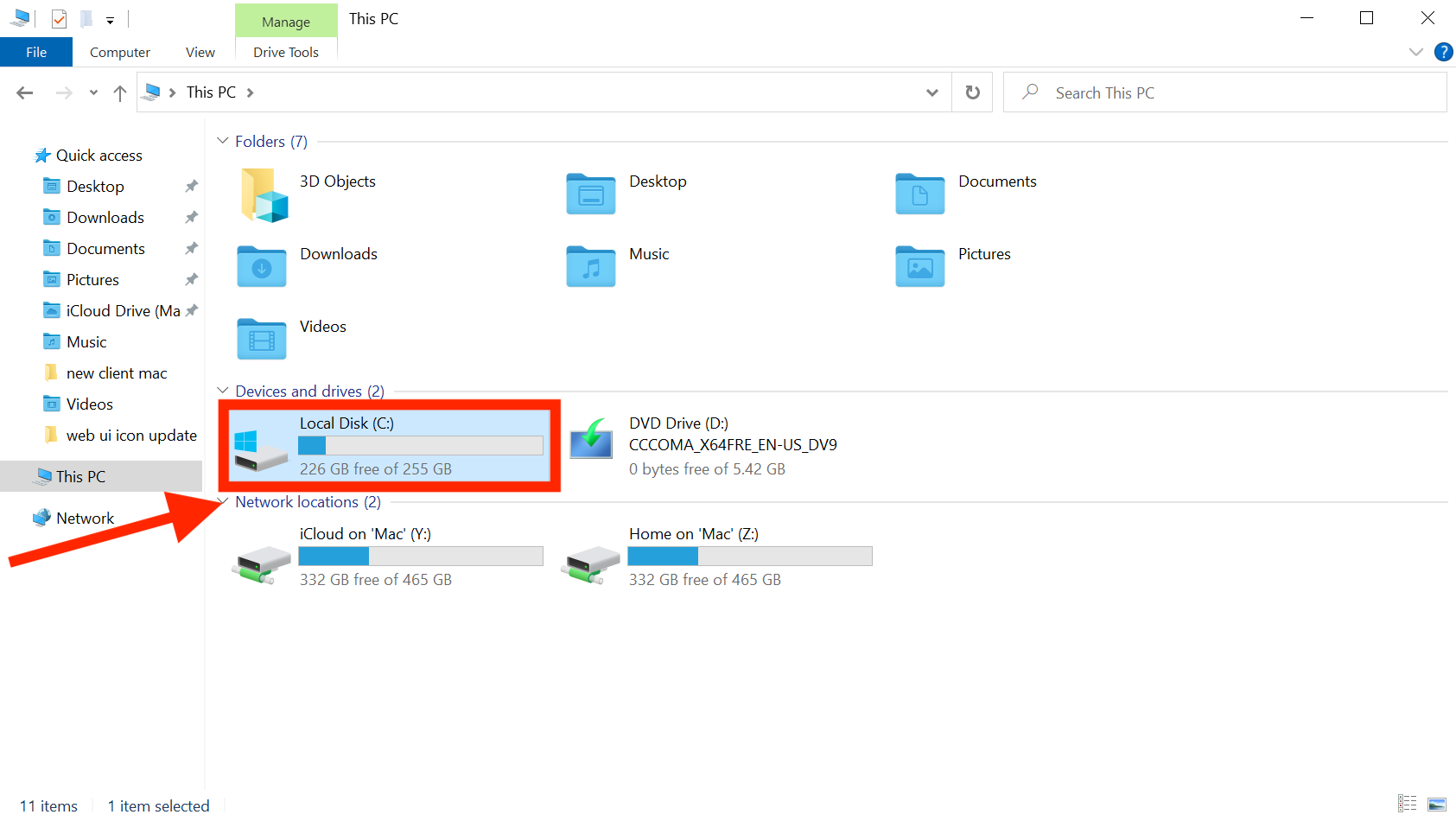
Task: Open the Pictures folder icon in Folders
Action: (920, 266)
